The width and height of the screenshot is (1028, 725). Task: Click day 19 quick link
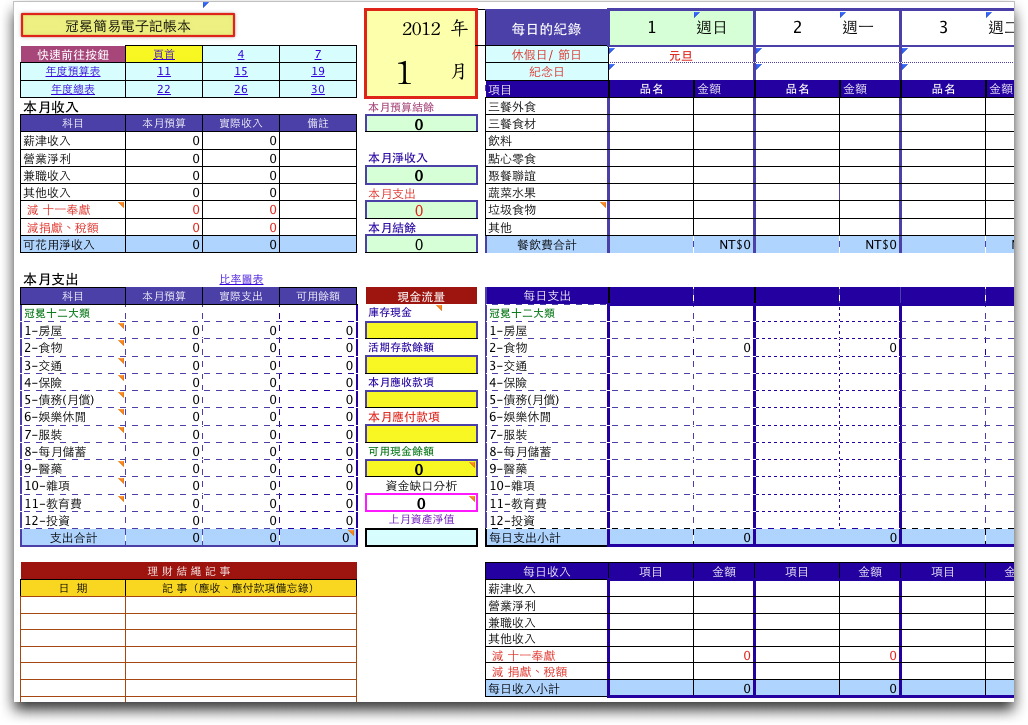[x=318, y=71]
